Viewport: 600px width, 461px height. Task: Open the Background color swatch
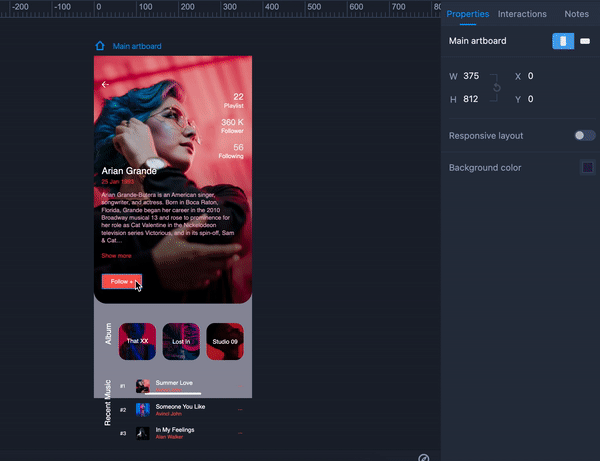(587, 168)
